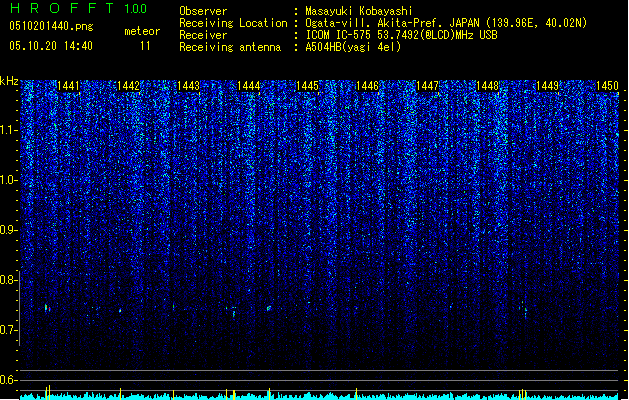
Task: Click the meteor count value 11
Action: [x=145, y=46]
